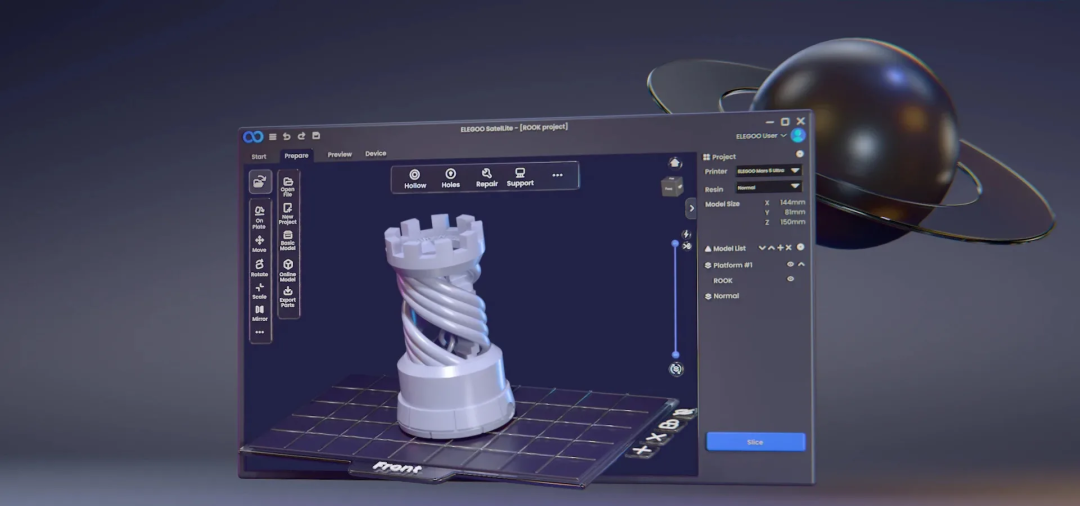
Task: Click the save disk icon
Action: click(316, 136)
